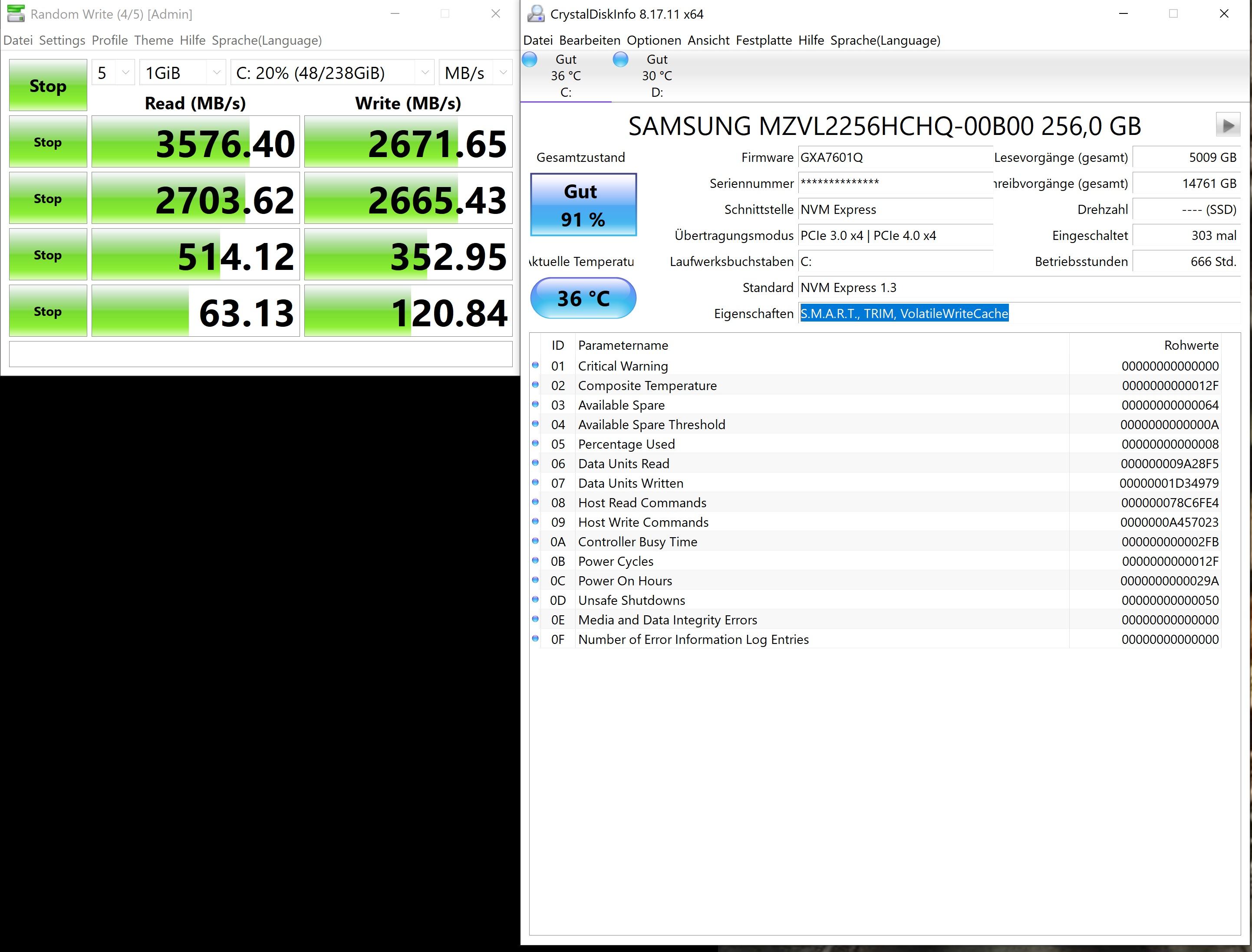The width and height of the screenshot is (1252, 952).
Task: Click the Übertragungsmodus field PCIe 3.0 x4
Action: click(896, 236)
